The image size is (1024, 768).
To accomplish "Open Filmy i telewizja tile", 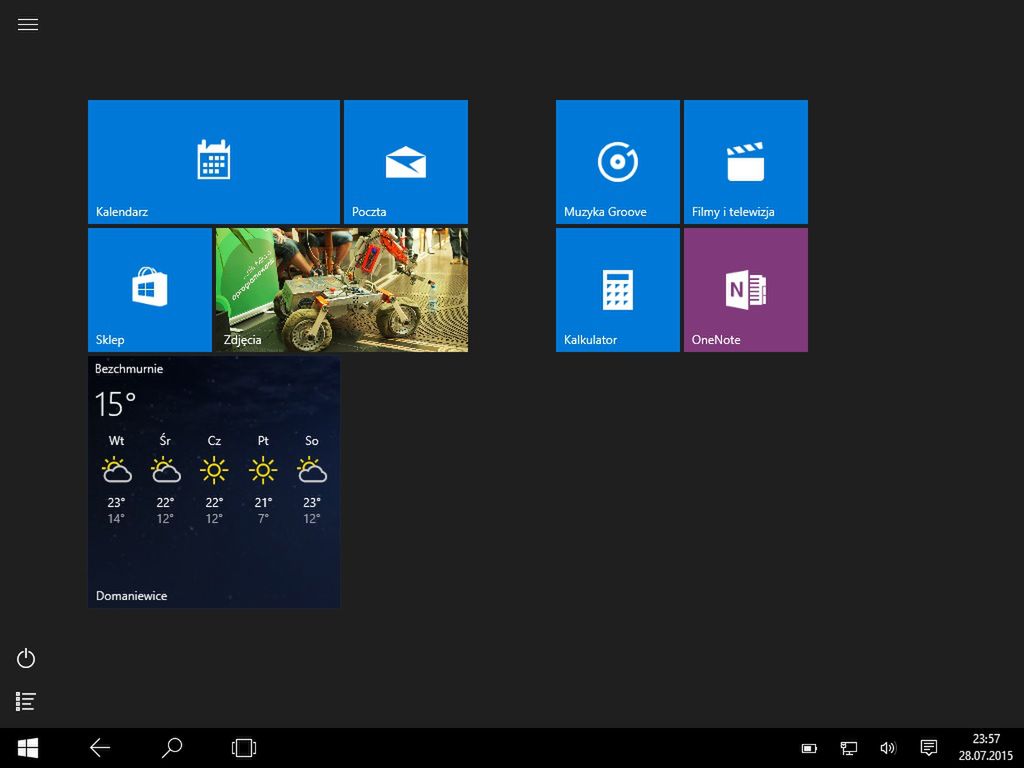I will coord(745,161).
